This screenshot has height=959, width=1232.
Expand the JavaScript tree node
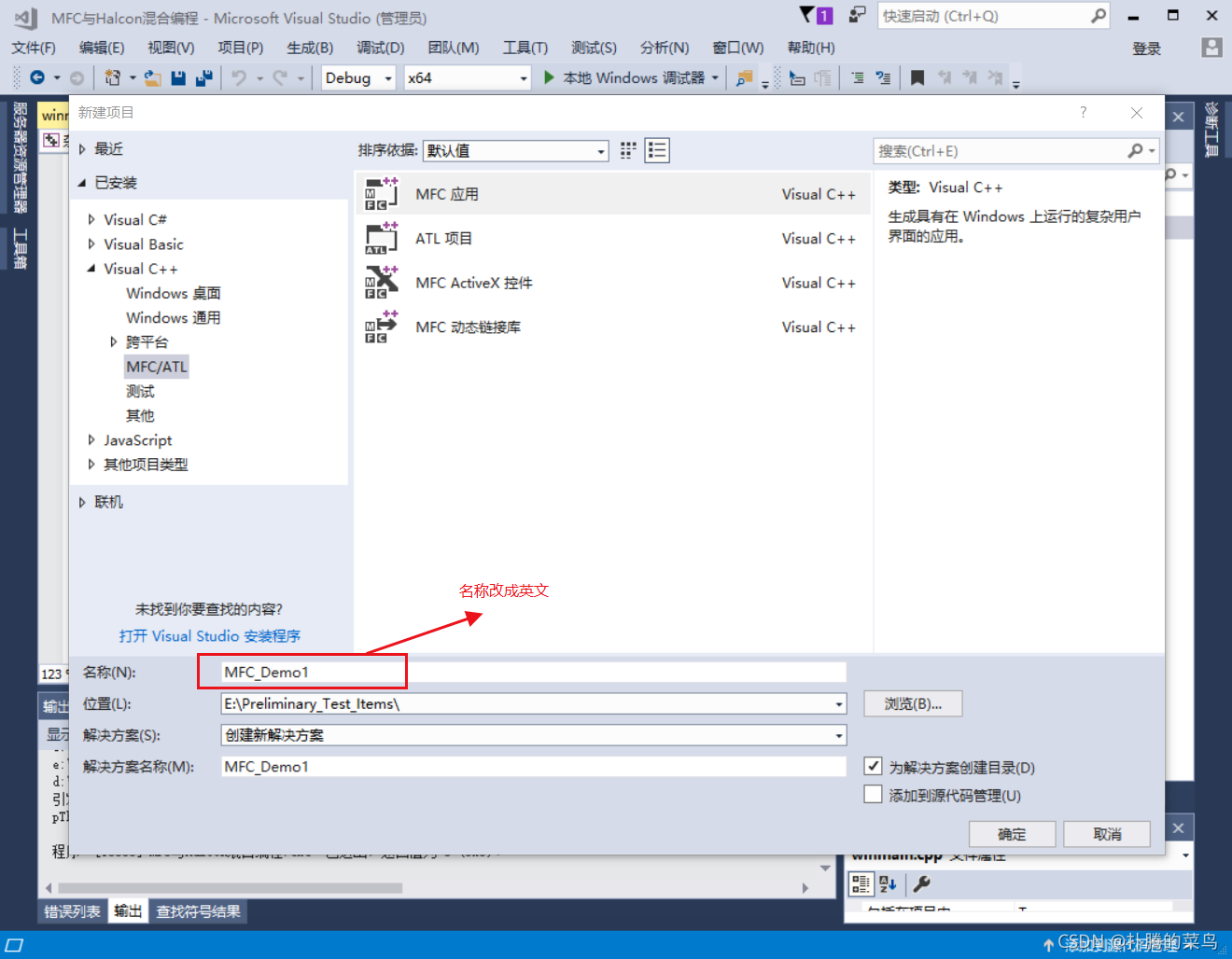pyautogui.click(x=91, y=439)
